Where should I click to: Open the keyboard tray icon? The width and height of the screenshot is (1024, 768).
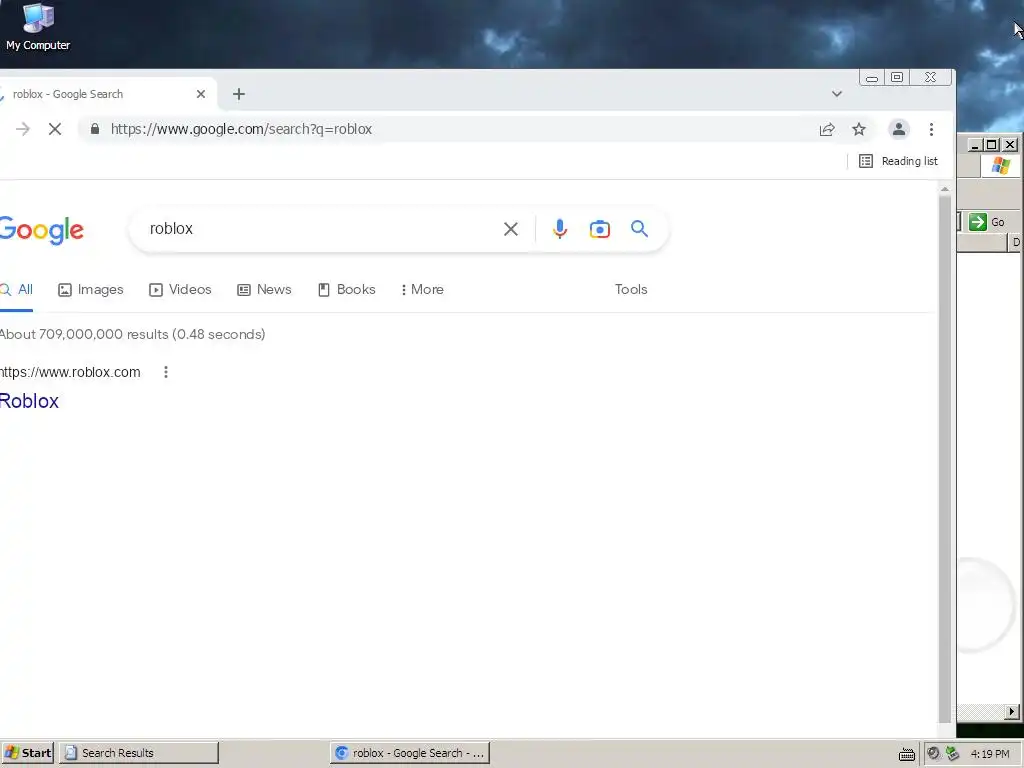click(x=906, y=754)
